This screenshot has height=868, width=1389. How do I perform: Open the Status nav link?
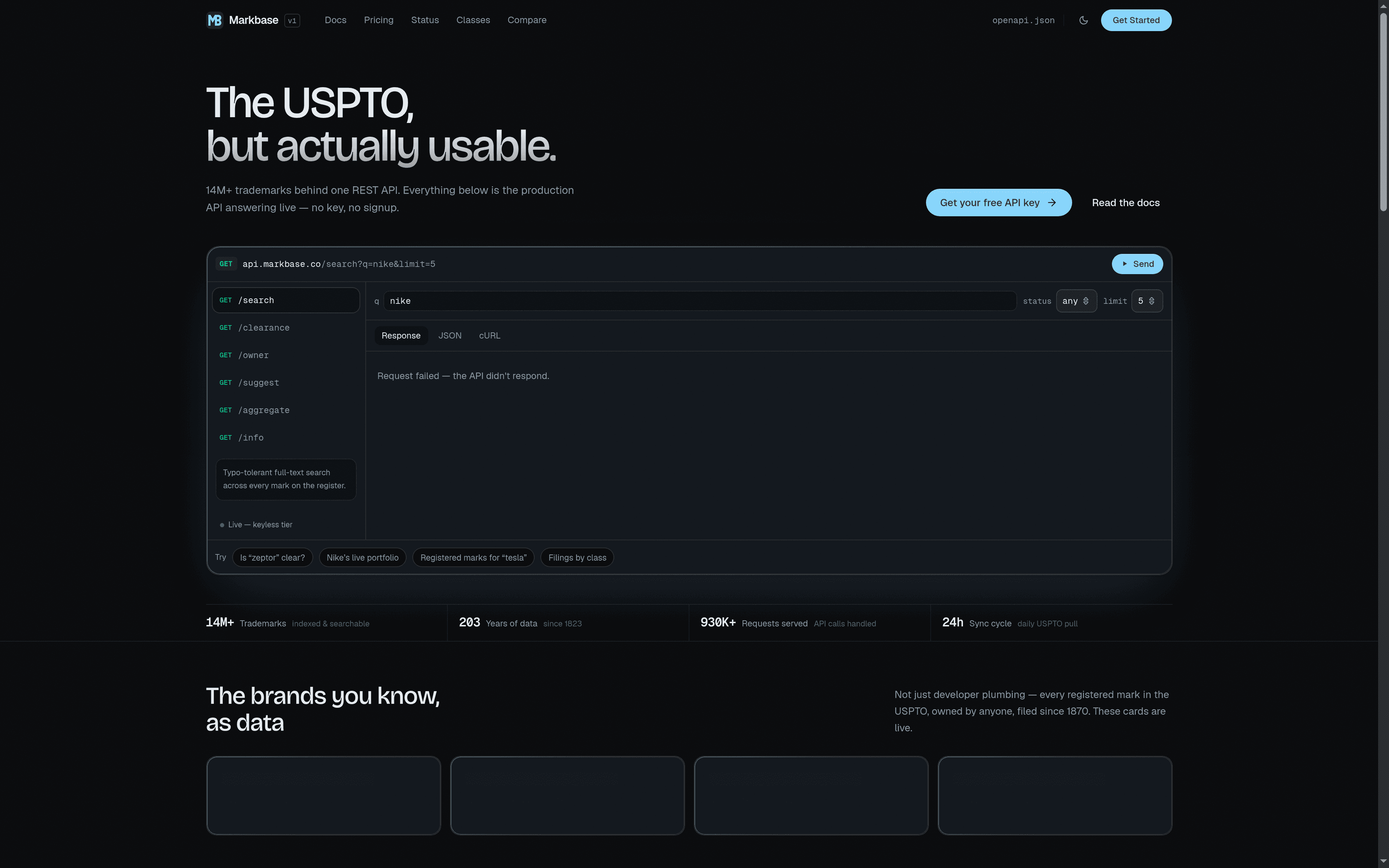[x=425, y=20]
